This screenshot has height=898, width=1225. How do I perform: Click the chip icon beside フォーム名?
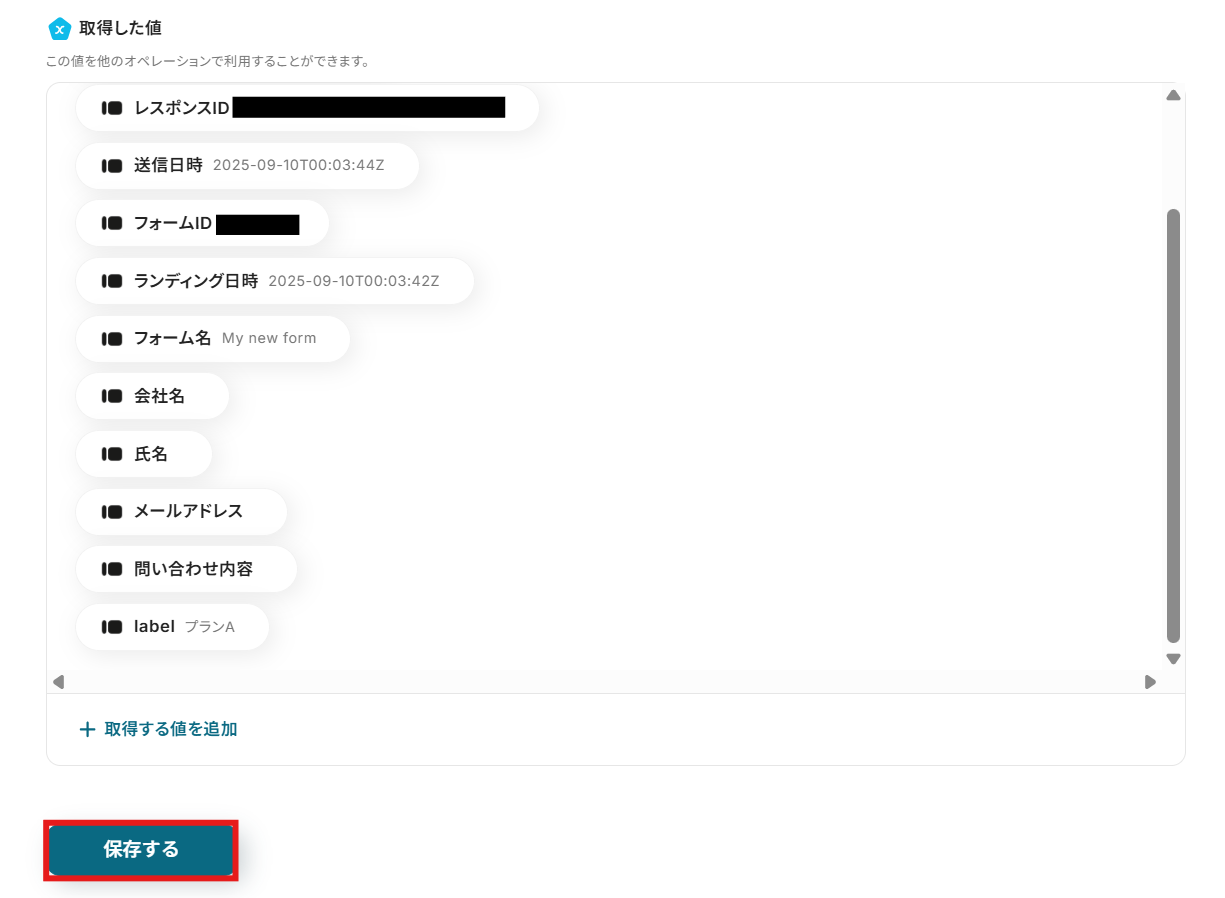112,339
